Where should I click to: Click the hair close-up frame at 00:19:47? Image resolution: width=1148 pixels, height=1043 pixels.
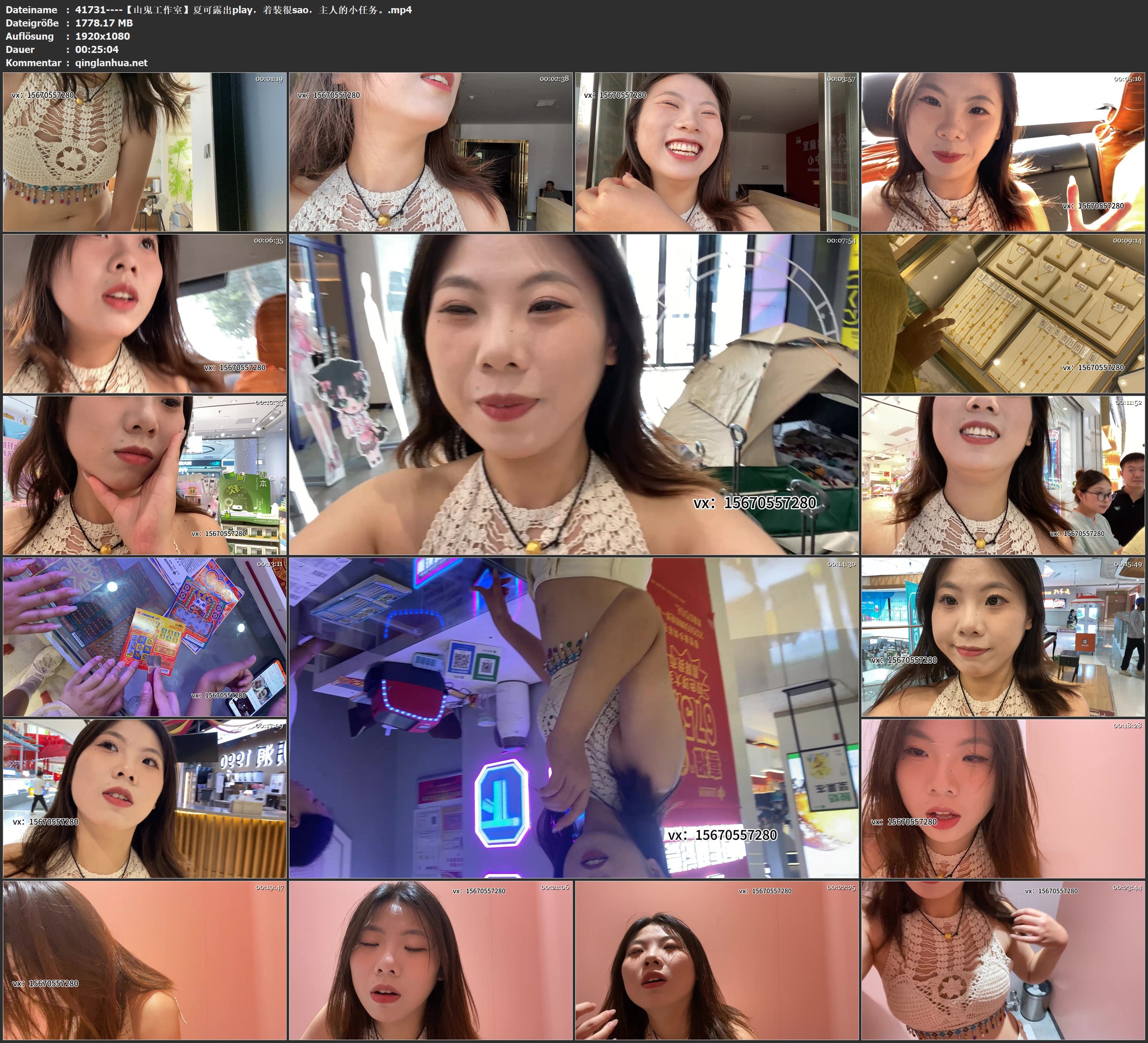(x=145, y=960)
